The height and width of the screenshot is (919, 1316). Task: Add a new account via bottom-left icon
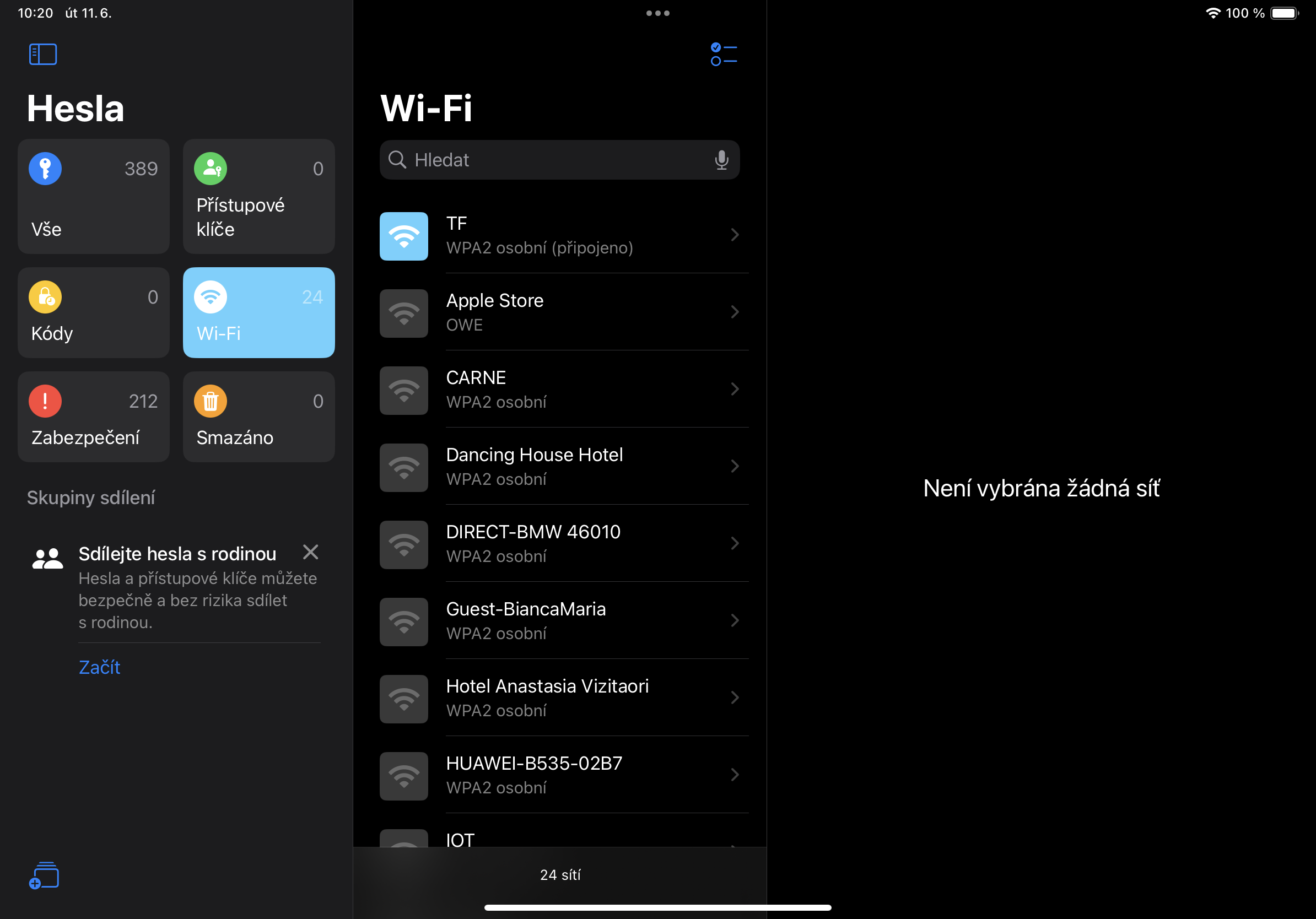(45, 875)
